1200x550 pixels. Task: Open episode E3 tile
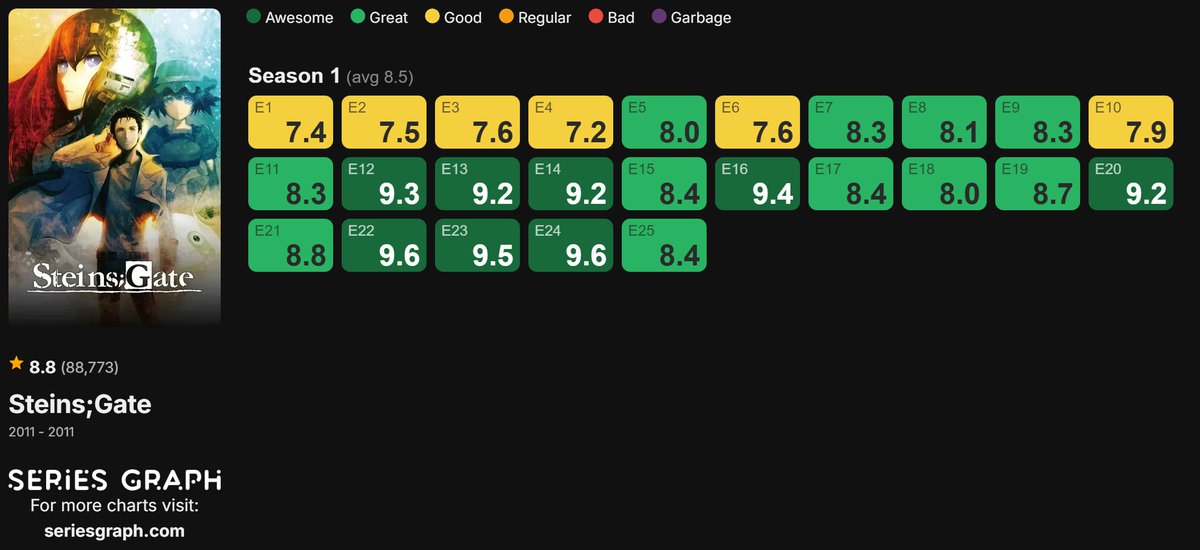click(477, 122)
